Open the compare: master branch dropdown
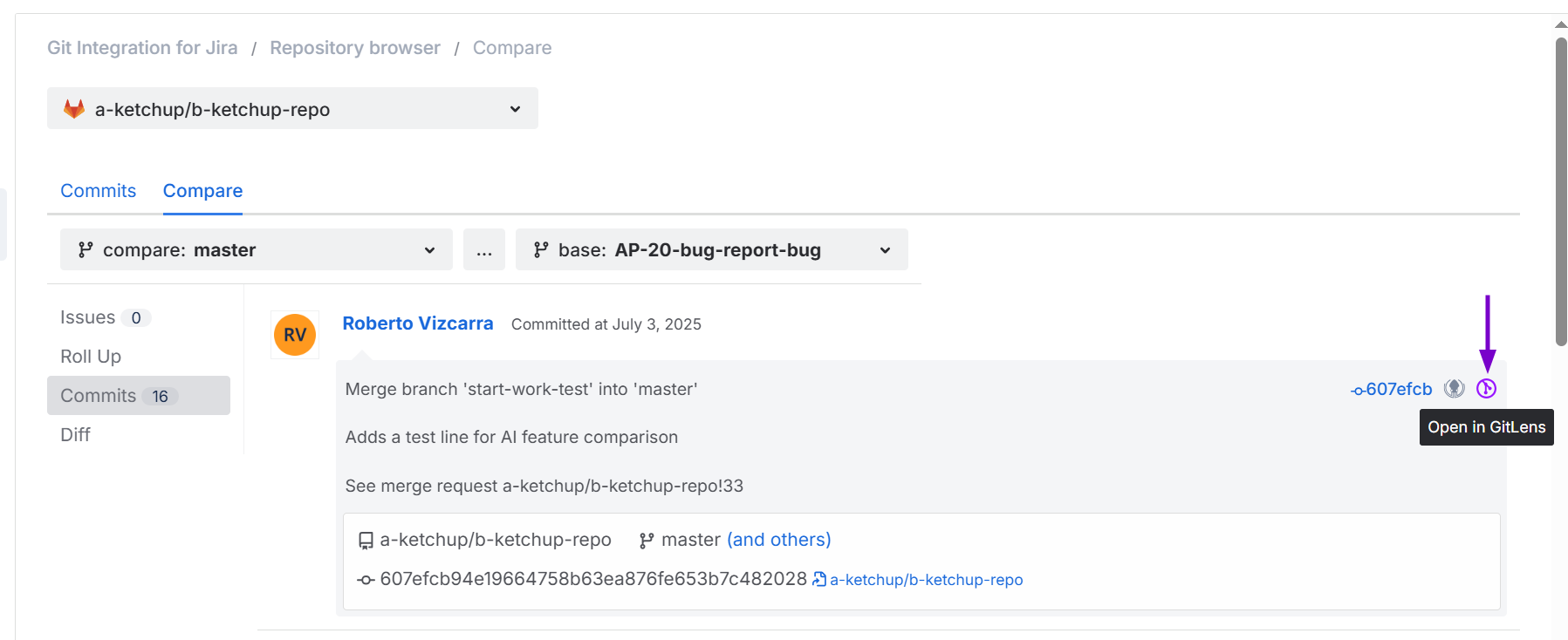Viewport: 1568px width, 640px height. pyautogui.click(x=257, y=249)
